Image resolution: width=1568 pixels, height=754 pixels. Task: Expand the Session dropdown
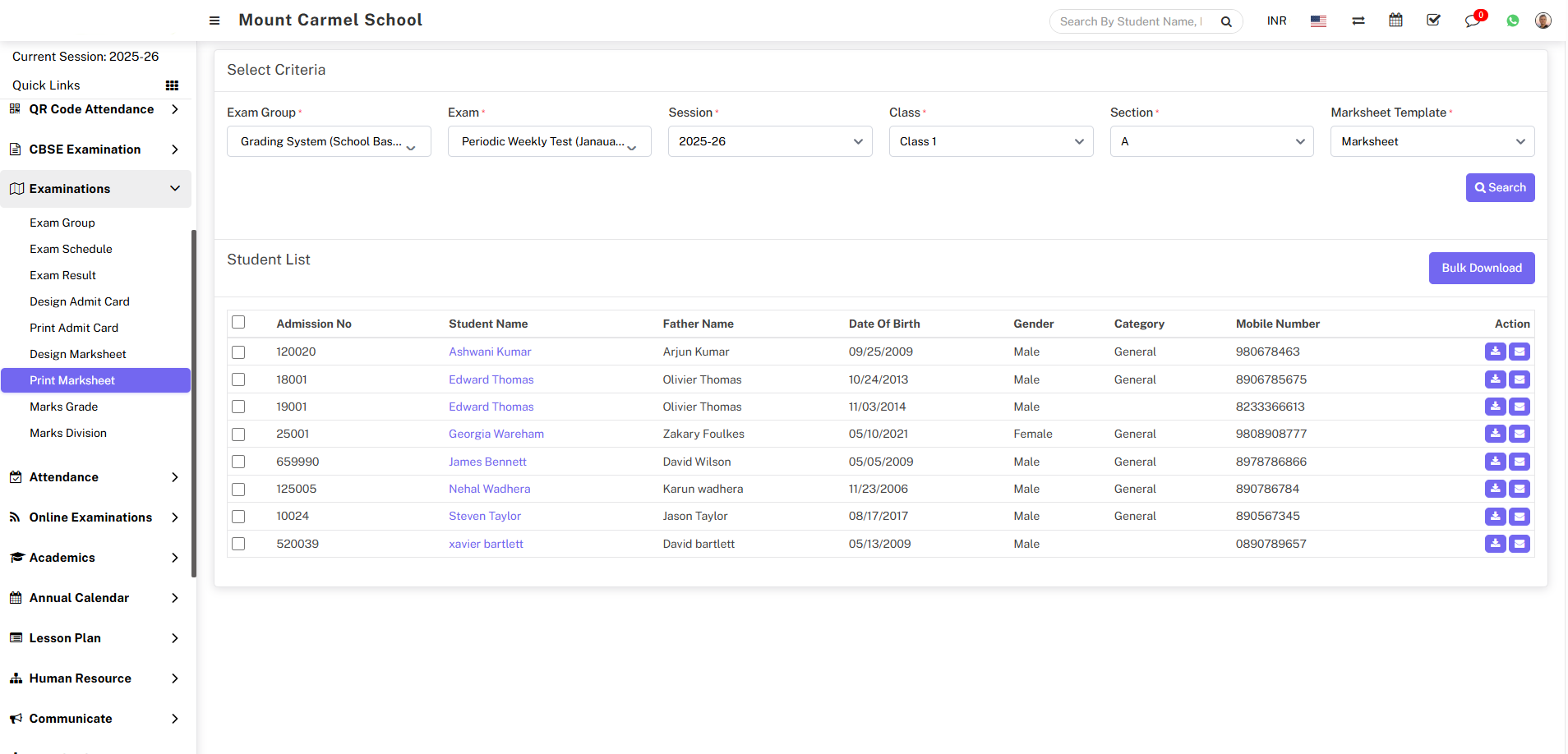pyautogui.click(x=769, y=141)
